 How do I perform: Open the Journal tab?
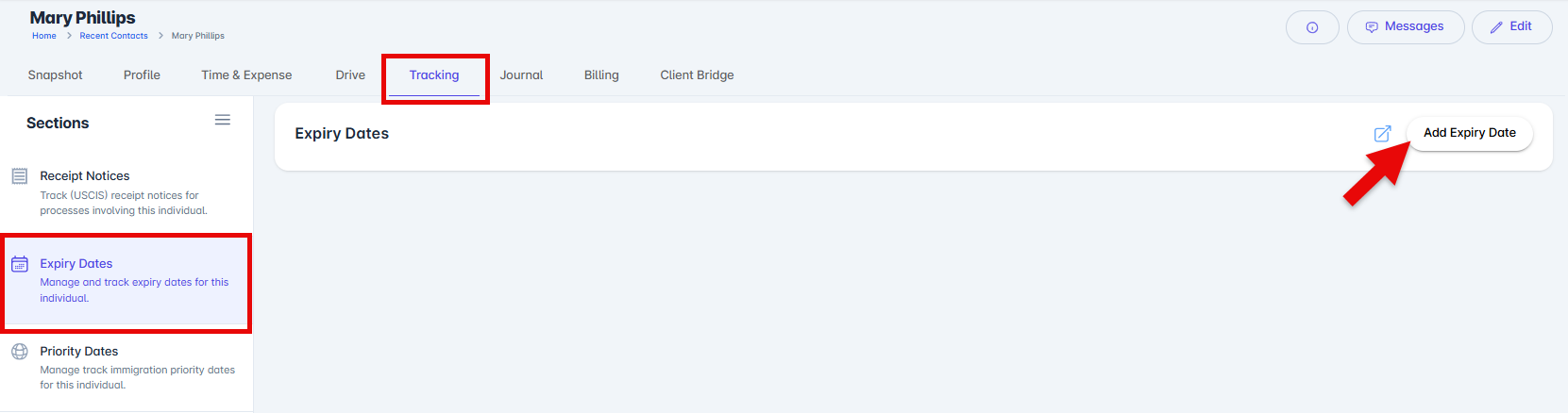521,75
